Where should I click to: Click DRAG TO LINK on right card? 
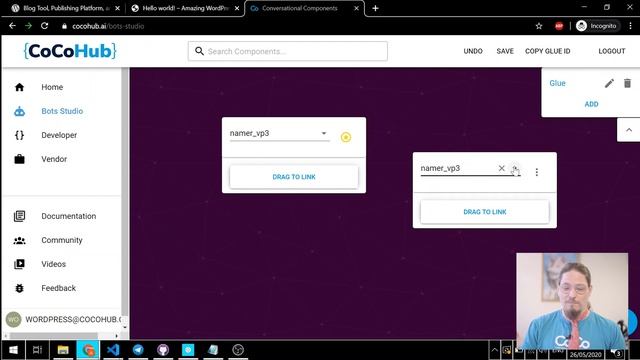click(485, 212)
